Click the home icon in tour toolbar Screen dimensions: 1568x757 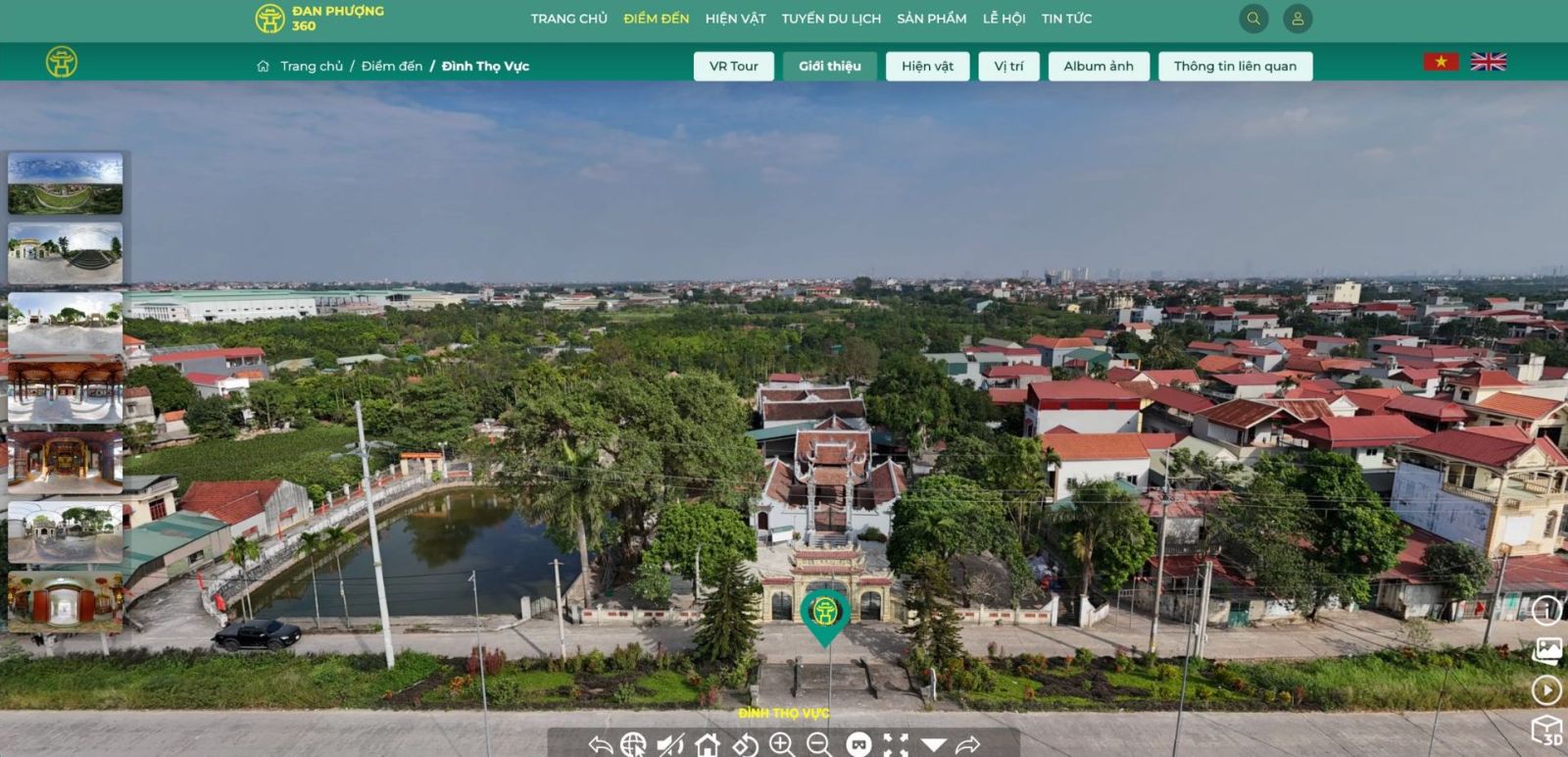point(707,745)
